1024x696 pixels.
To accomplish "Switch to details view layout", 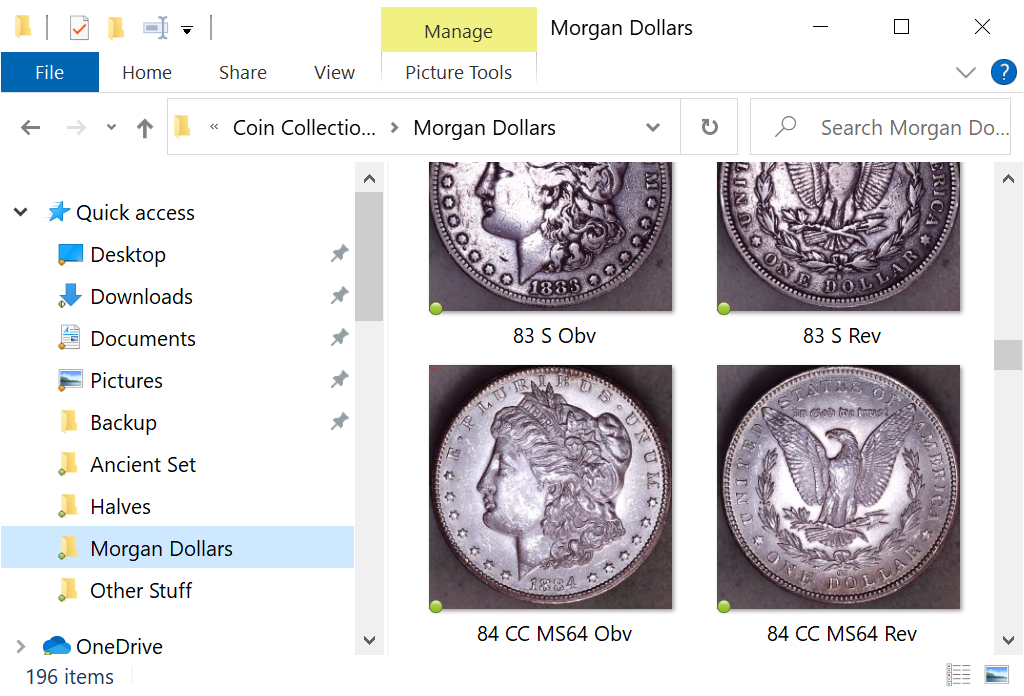I will 958,675.
